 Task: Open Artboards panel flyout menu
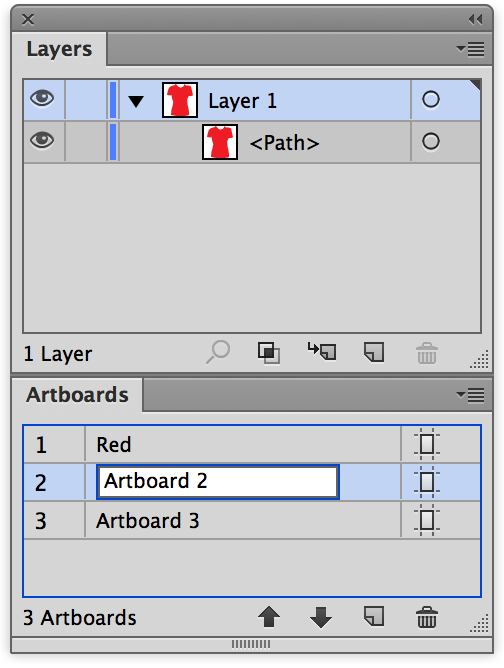coord(470,395)
